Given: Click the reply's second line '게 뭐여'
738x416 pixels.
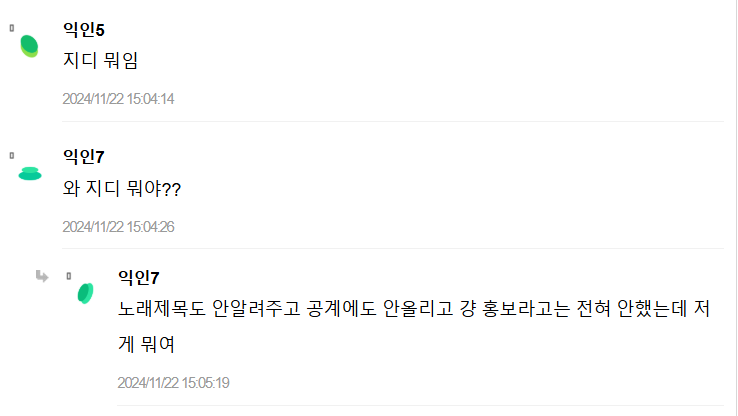Looking at the screenshot, I should click(147, 343).
